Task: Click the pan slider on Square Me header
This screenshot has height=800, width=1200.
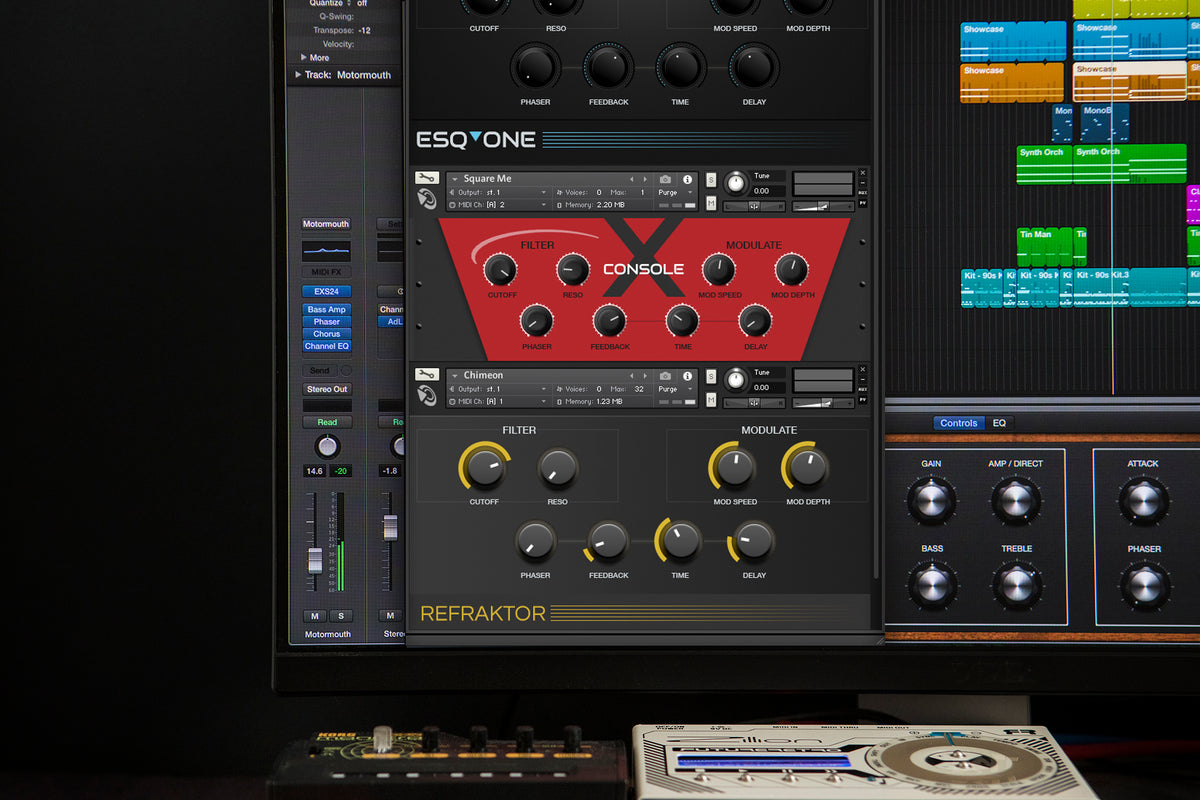Action: point(754,204)
